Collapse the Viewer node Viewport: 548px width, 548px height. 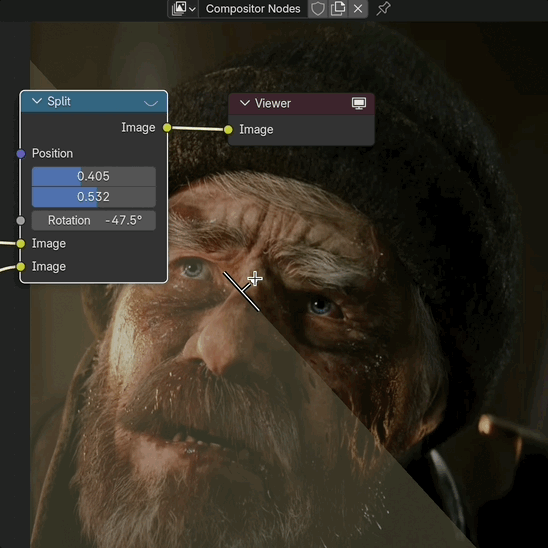click(245, 103)
